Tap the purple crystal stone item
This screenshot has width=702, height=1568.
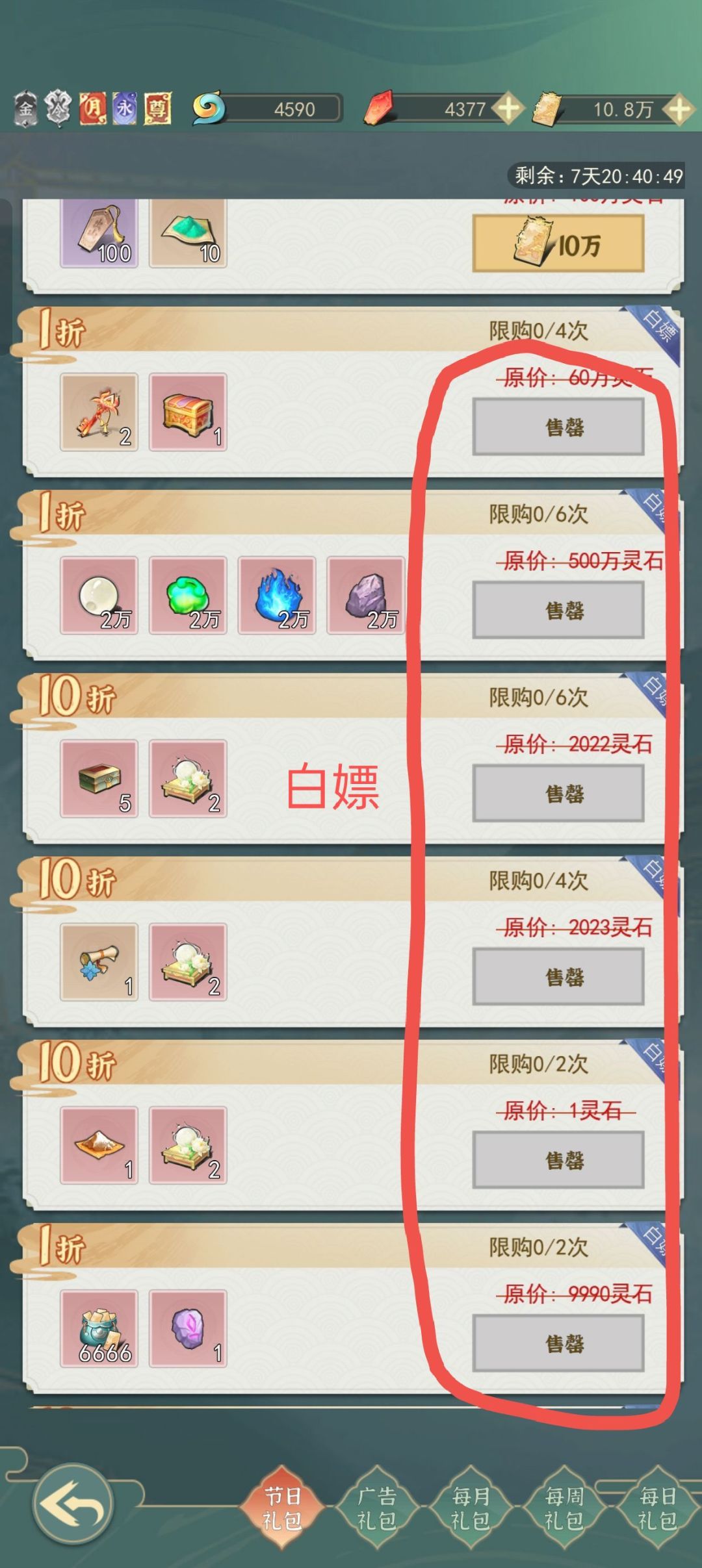point(188,1328)
